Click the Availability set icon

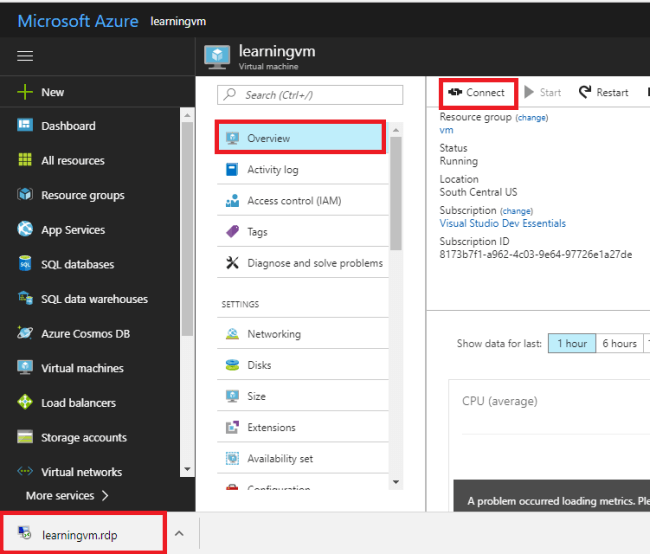pos(232,458)
